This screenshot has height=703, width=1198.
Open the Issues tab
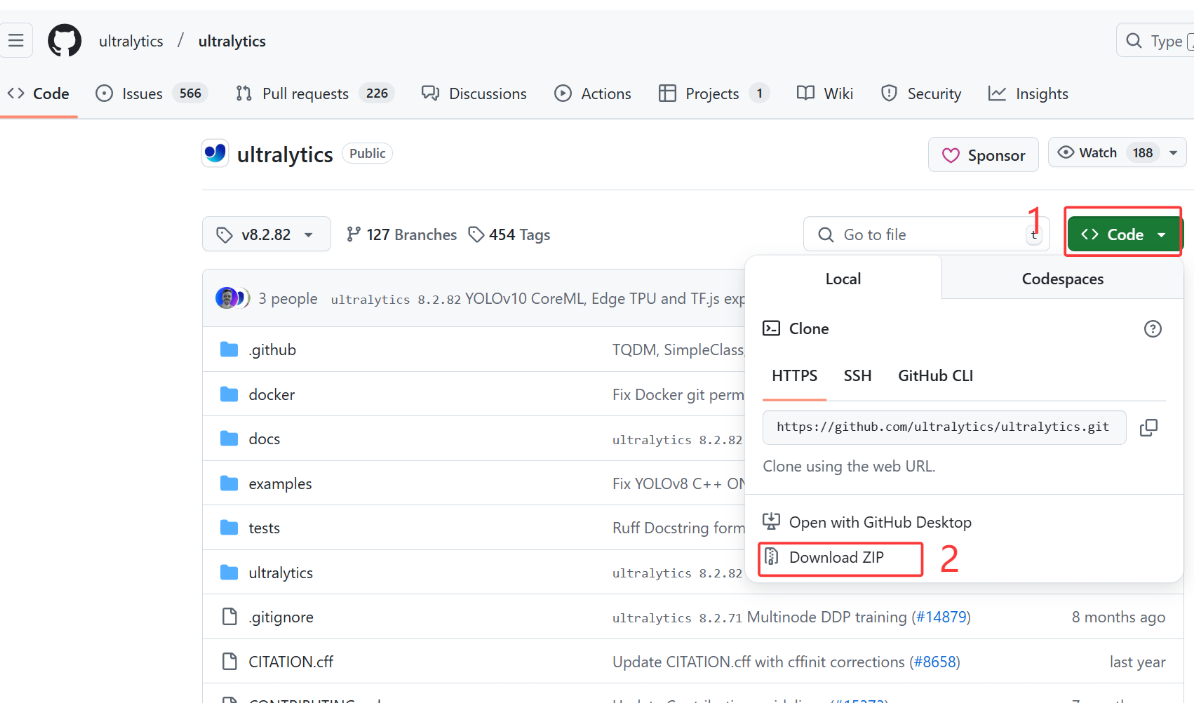151,93
